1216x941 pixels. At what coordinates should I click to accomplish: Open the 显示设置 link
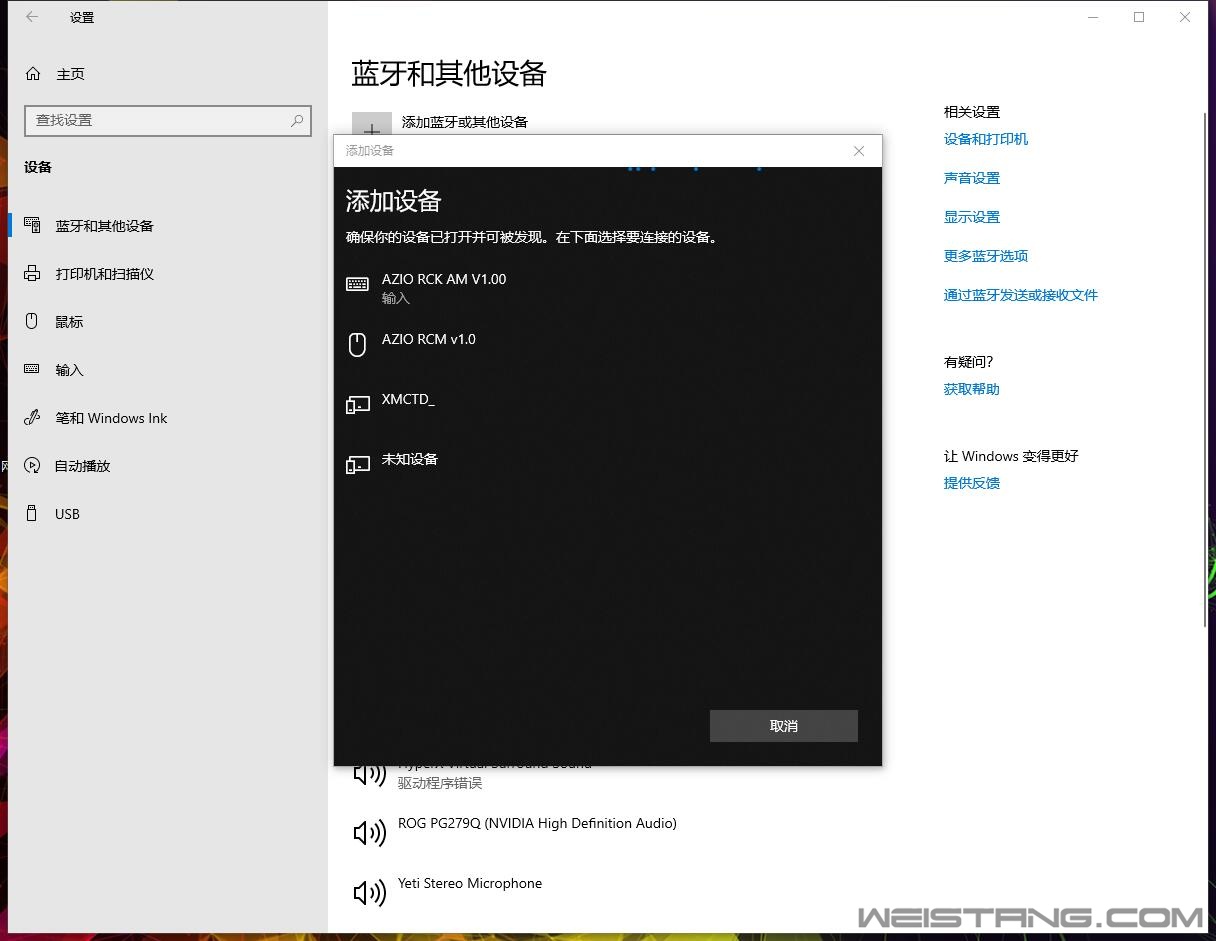point(972,217)
